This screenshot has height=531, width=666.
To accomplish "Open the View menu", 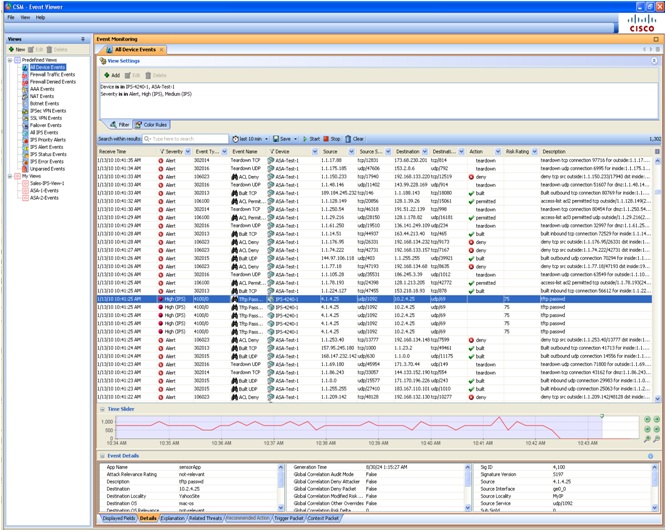I will (x=25, y=17).
